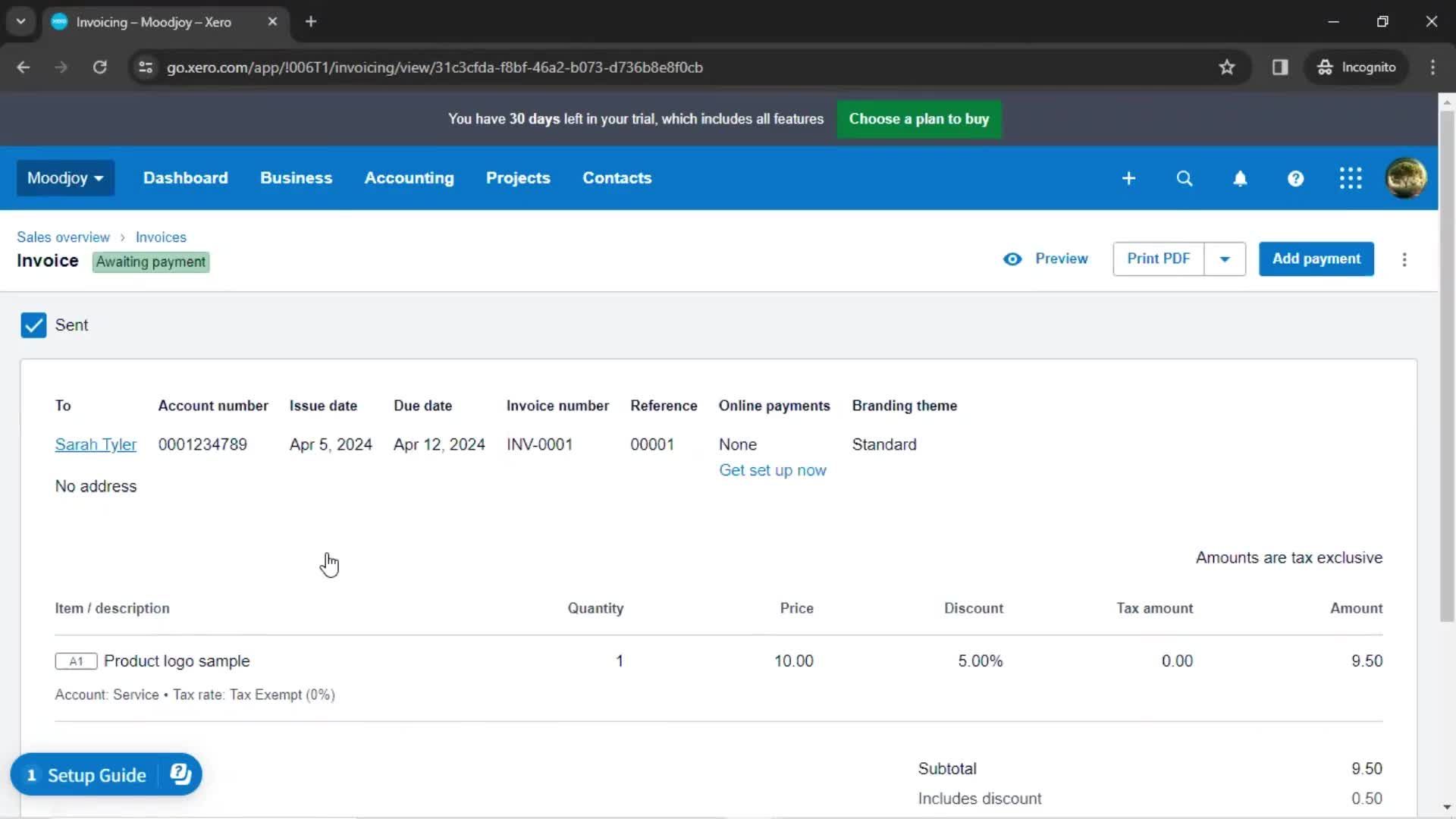Image resolution: width=1456 pixels, height=819 pixels.
Task: Click the account number 0001234789
Action: click(202, 445)
